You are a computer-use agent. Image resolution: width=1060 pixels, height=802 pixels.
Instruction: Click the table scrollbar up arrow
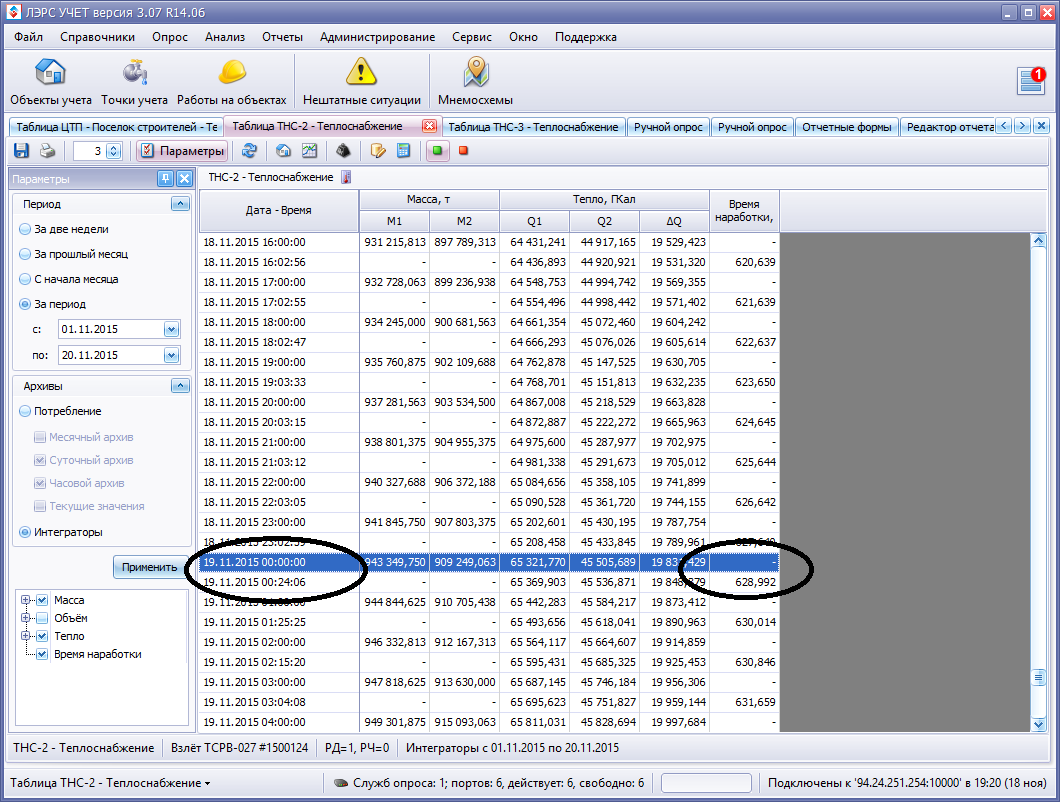pos(1038,240)
